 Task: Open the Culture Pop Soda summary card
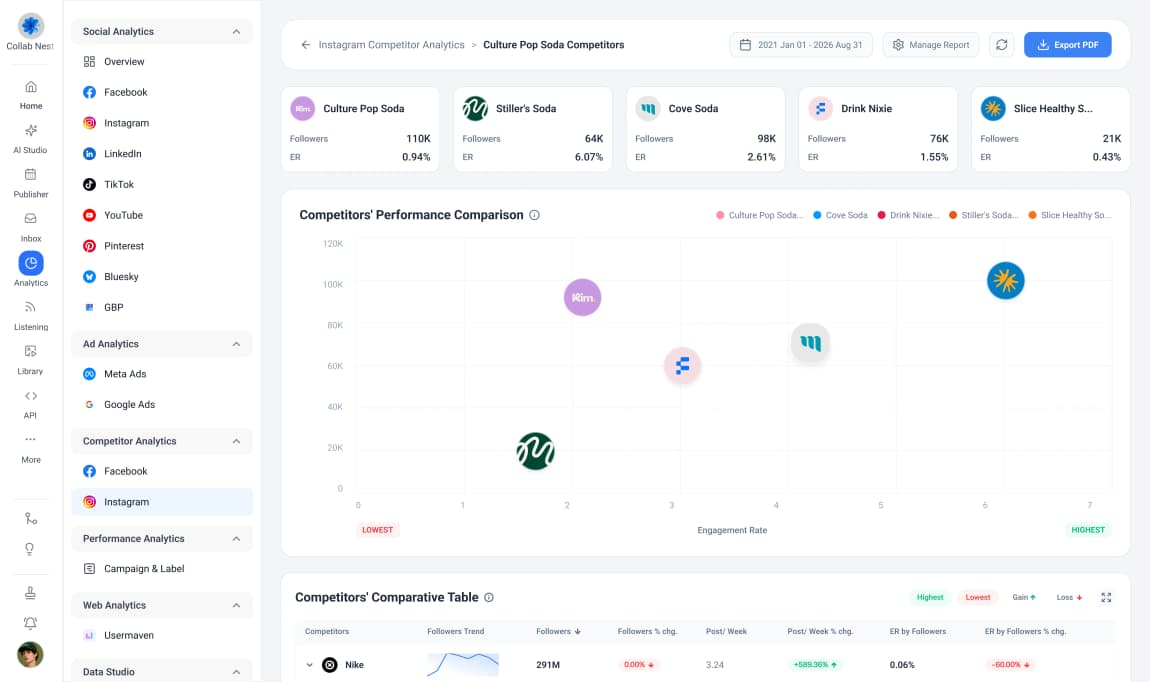click(360, 129)
